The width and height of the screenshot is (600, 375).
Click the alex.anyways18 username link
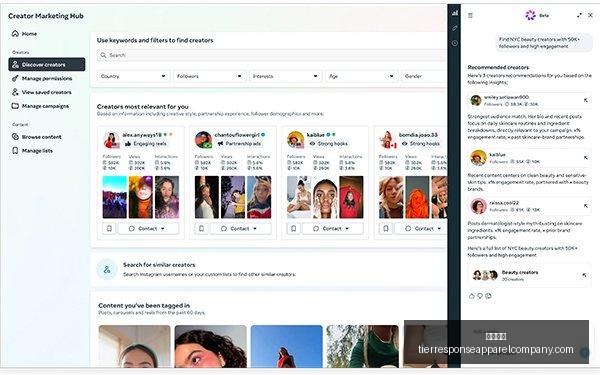pyautogui.click(x=142, y=135)
